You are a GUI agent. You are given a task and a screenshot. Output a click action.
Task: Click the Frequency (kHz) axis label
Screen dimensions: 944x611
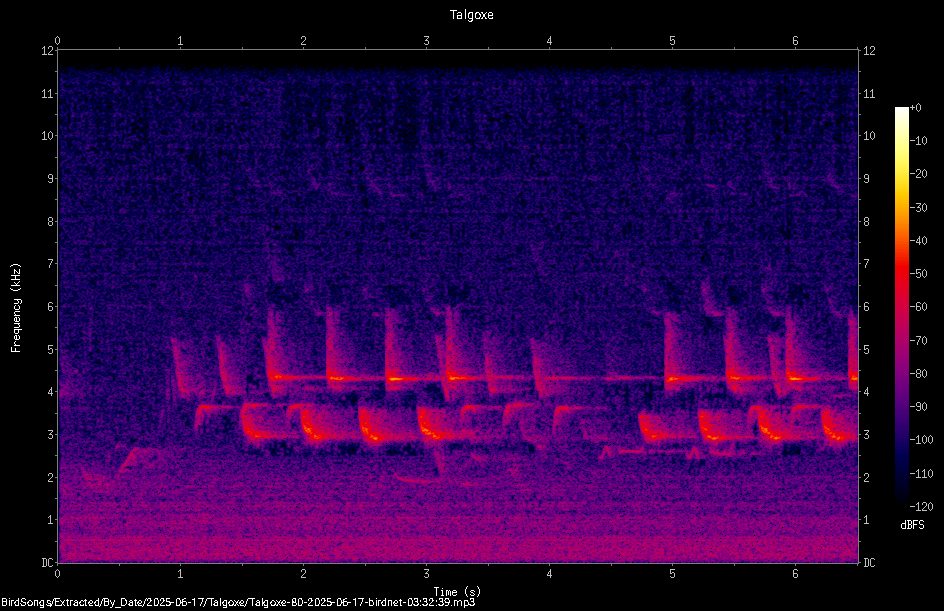click(x=16, y=308)
